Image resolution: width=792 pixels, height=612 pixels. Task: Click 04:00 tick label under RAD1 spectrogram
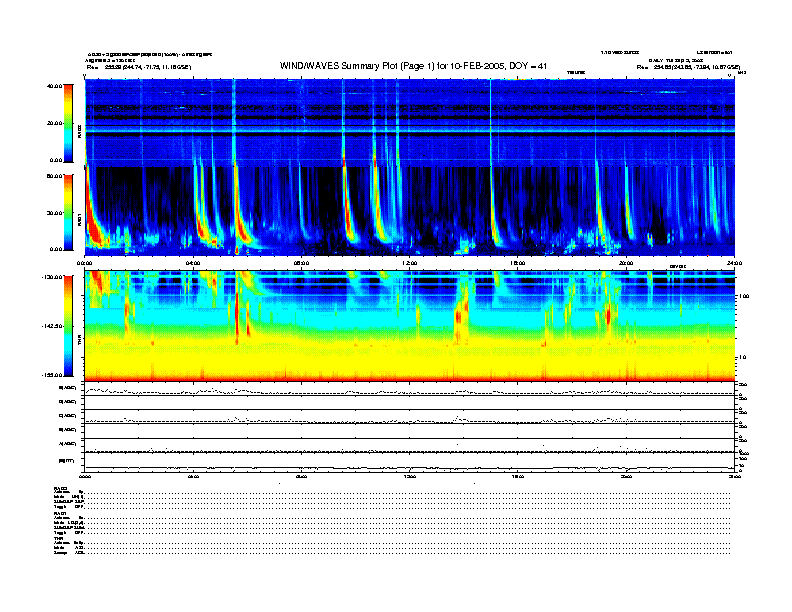193,263
